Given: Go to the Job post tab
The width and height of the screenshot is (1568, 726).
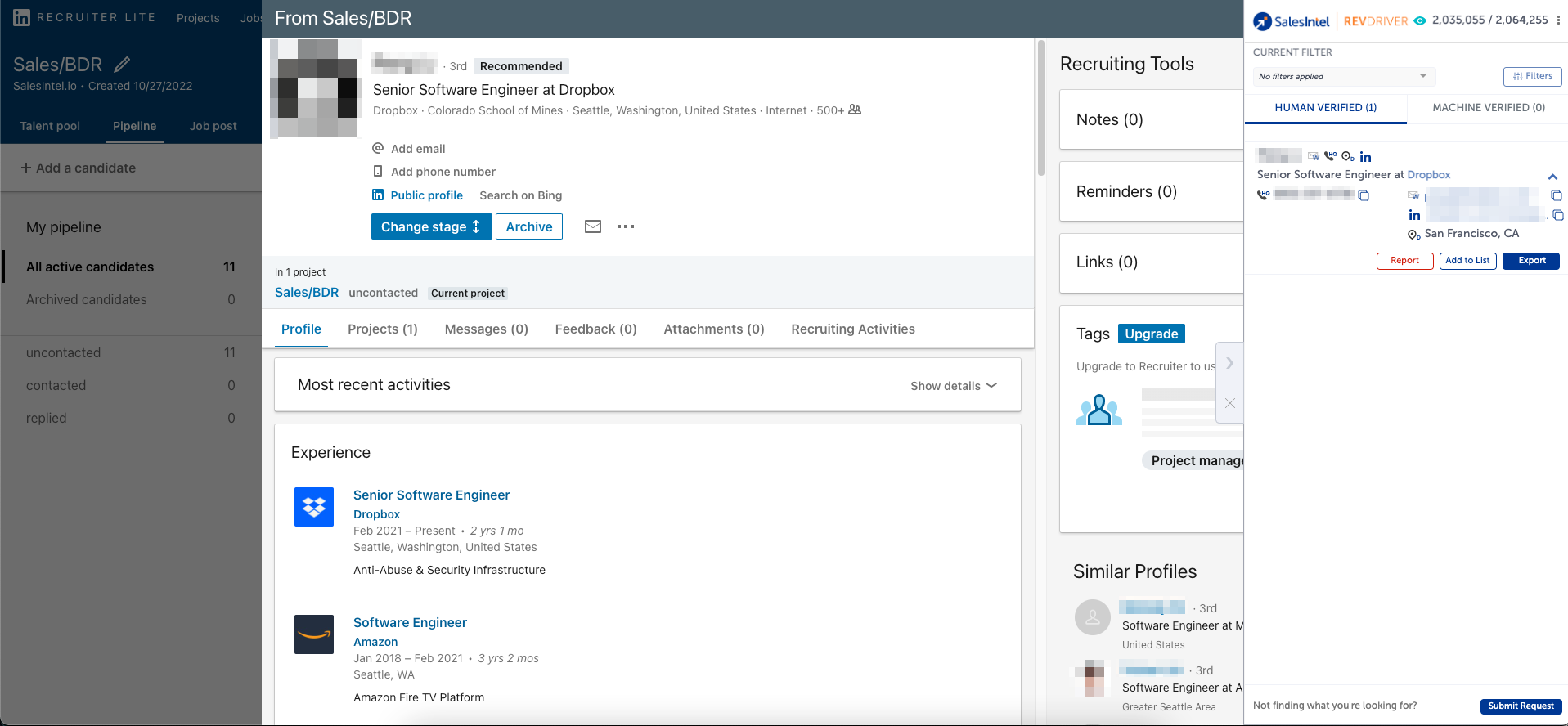Looking at the screenshot, I should 213,126.
